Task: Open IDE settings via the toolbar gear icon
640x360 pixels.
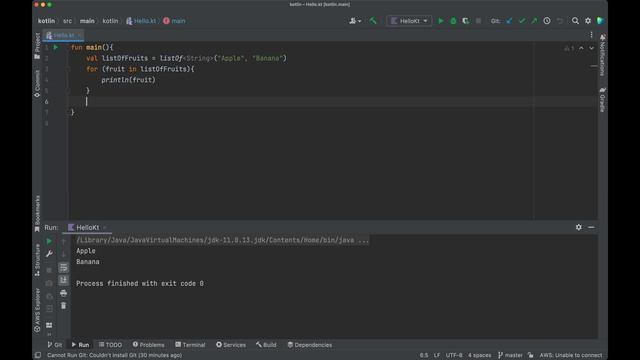Action: tap(588, 21)
